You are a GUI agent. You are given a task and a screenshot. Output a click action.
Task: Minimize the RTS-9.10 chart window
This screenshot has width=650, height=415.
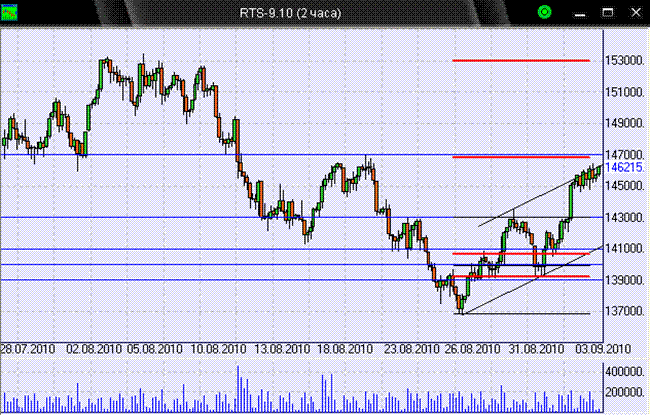[580, 13]
